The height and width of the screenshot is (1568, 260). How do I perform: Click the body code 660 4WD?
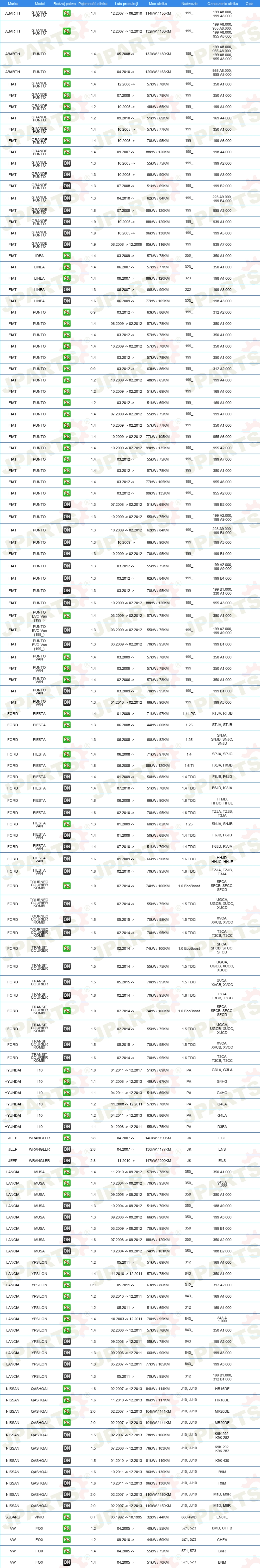click(x=189, y=1517)
